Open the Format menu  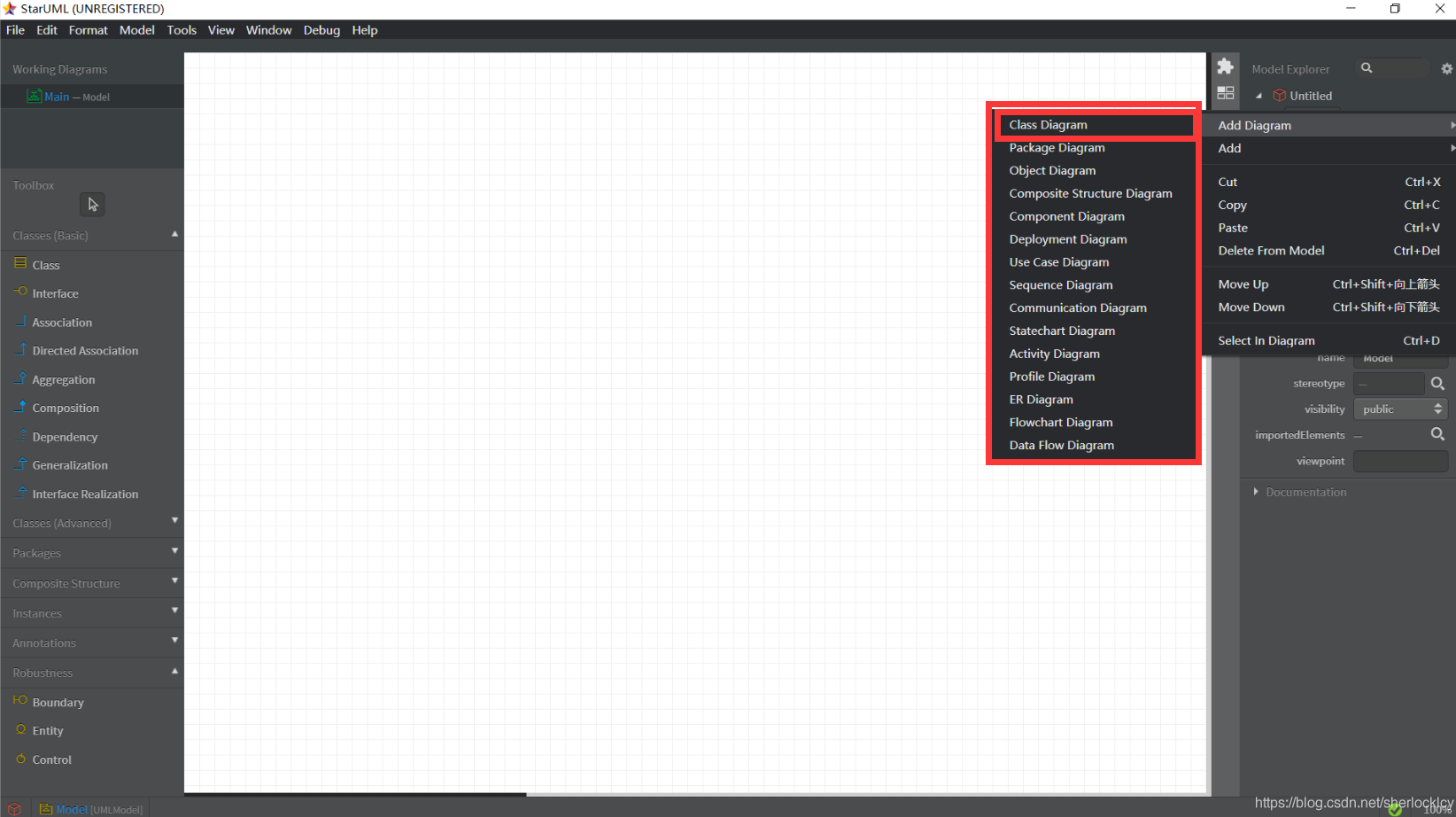point(89,30)
